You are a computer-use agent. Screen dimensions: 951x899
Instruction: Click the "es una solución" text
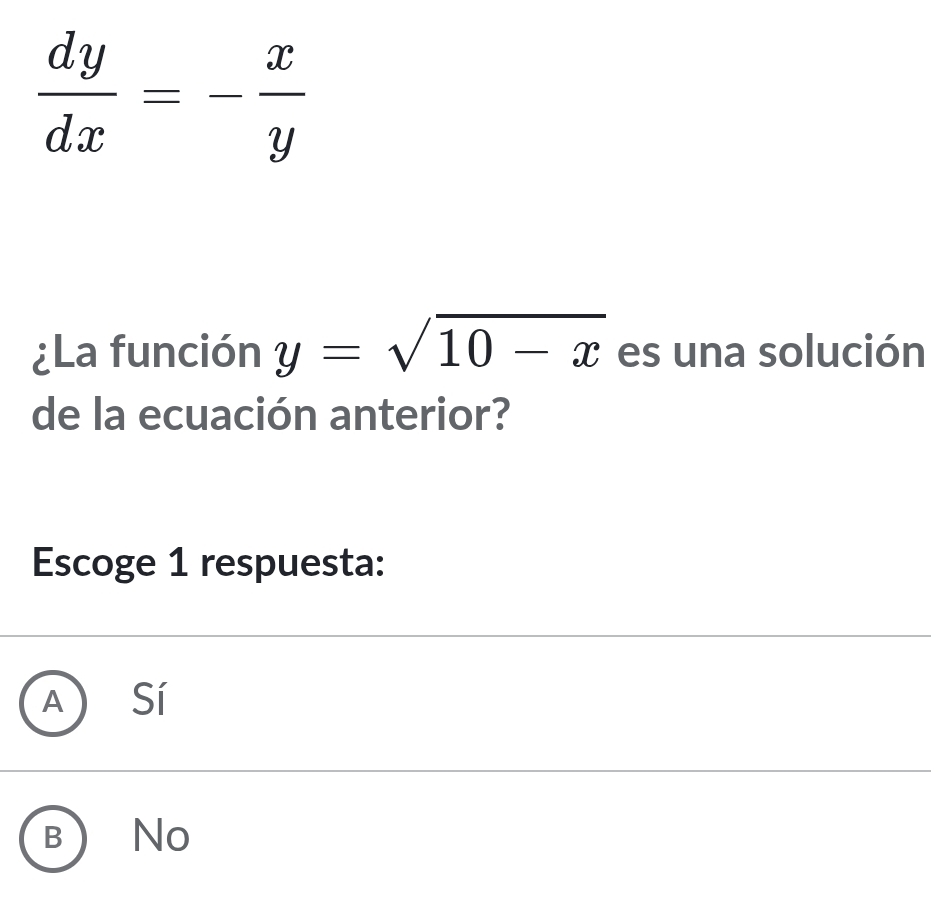769,353
